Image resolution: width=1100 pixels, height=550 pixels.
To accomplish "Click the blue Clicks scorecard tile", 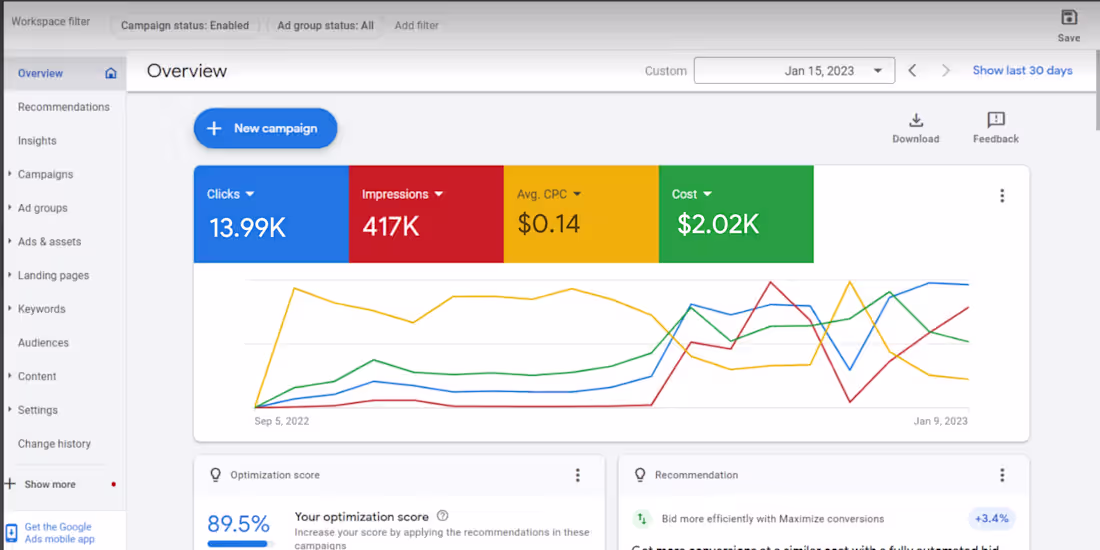I will [x=271, y=214].
